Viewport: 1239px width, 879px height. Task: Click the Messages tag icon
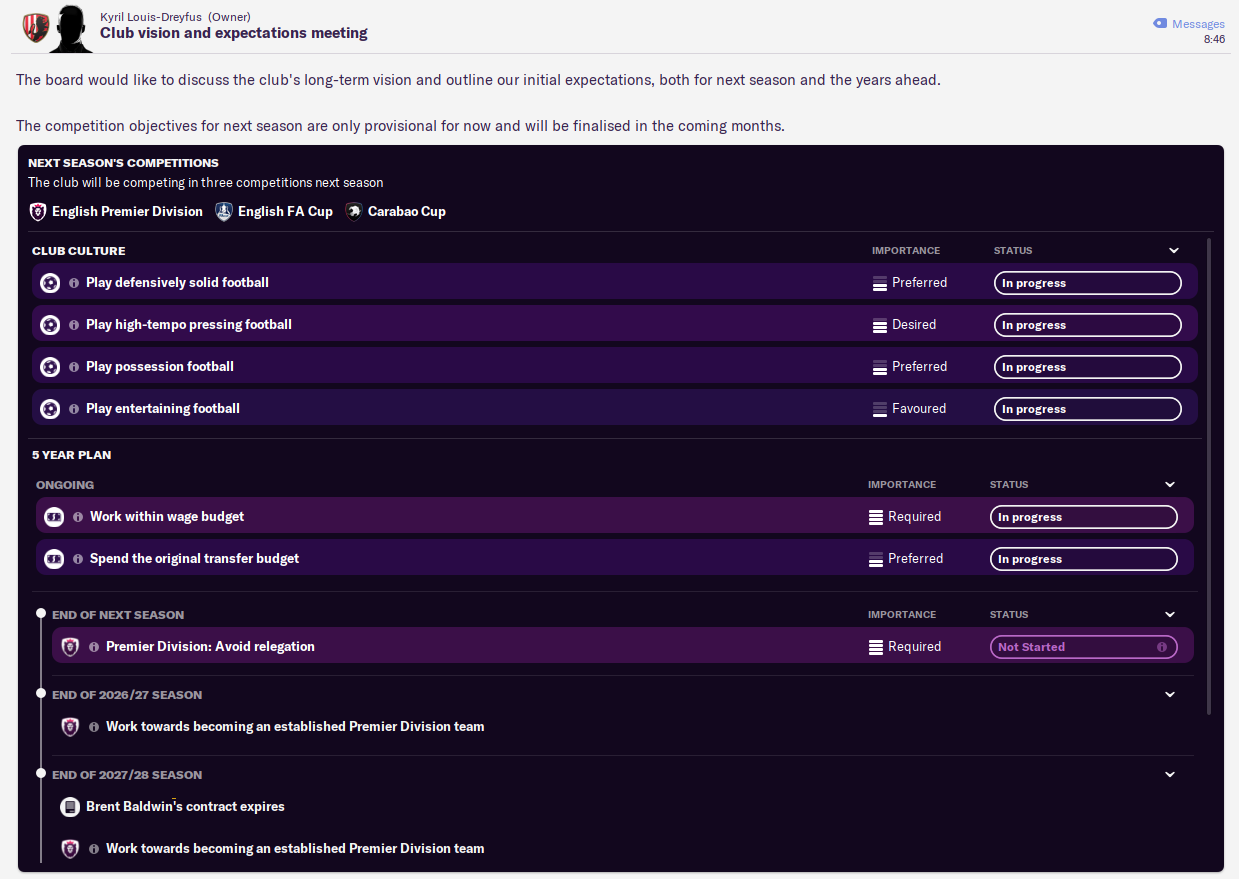tap(1160, 23)
